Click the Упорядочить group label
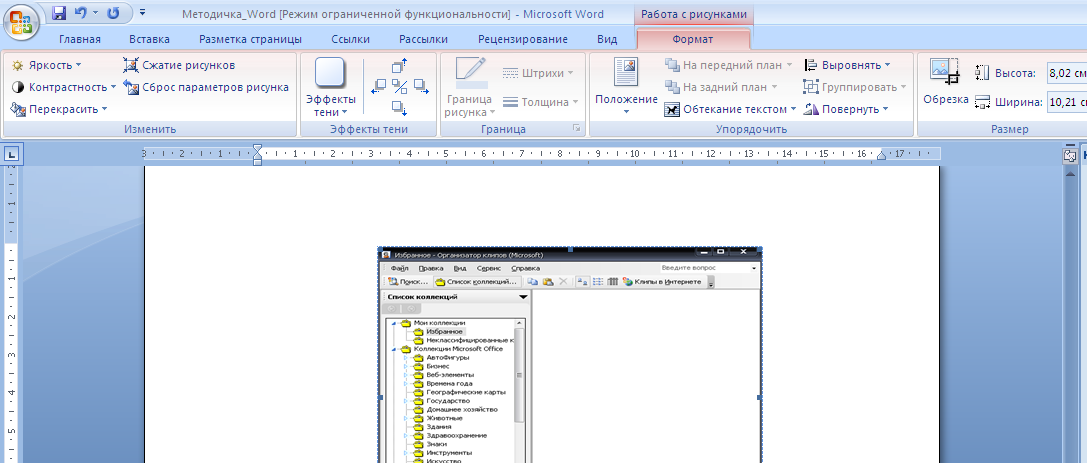Viewport: 1087px width, 463px height. pyautogui.click(x=751, y=130)
